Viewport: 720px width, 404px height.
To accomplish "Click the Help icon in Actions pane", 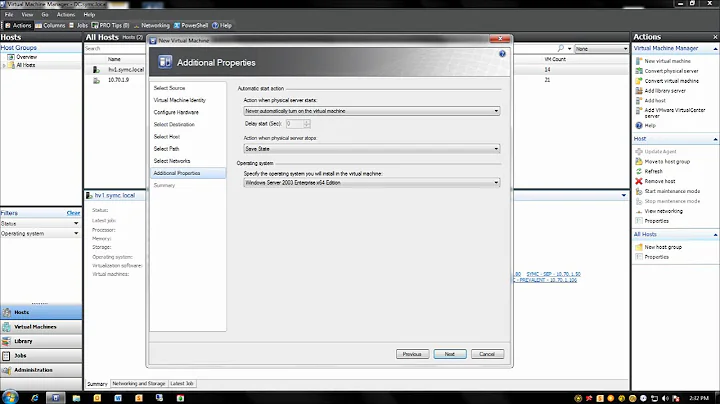I will pos(639,125).
